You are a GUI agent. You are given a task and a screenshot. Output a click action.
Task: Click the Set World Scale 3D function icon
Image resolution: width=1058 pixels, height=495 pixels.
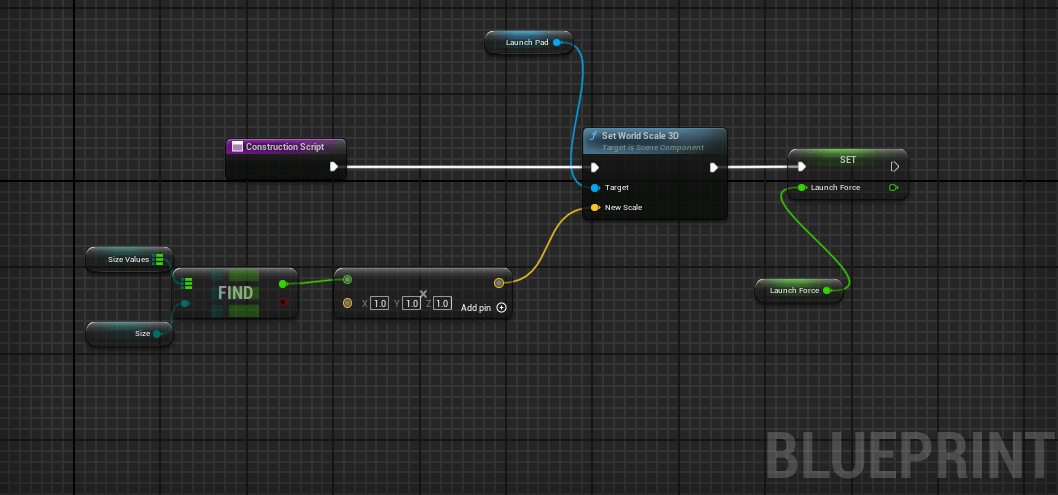594,136
